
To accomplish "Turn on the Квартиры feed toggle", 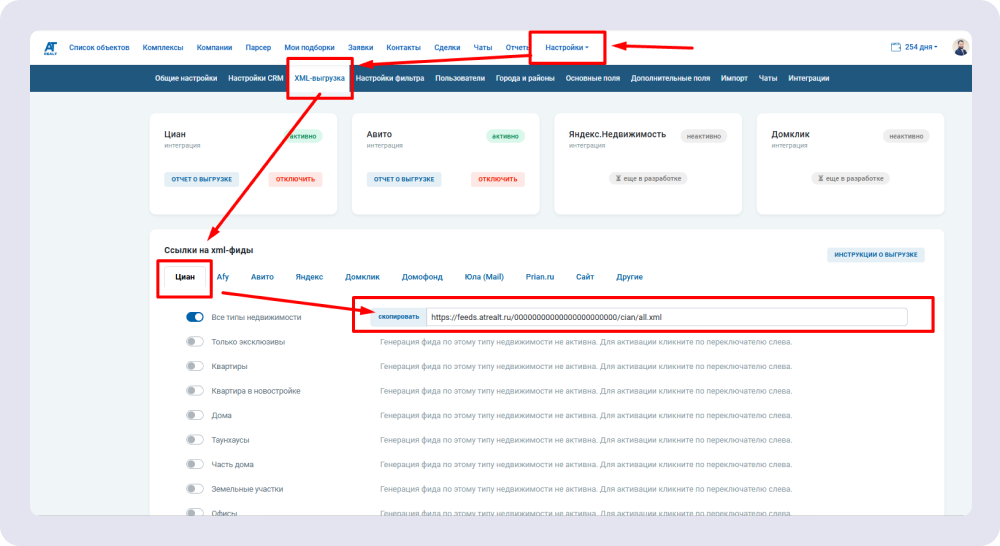I will point(195,366).
